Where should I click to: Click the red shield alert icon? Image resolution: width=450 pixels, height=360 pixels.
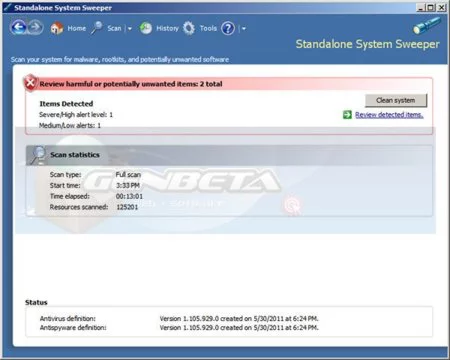(x=30, y=83)
